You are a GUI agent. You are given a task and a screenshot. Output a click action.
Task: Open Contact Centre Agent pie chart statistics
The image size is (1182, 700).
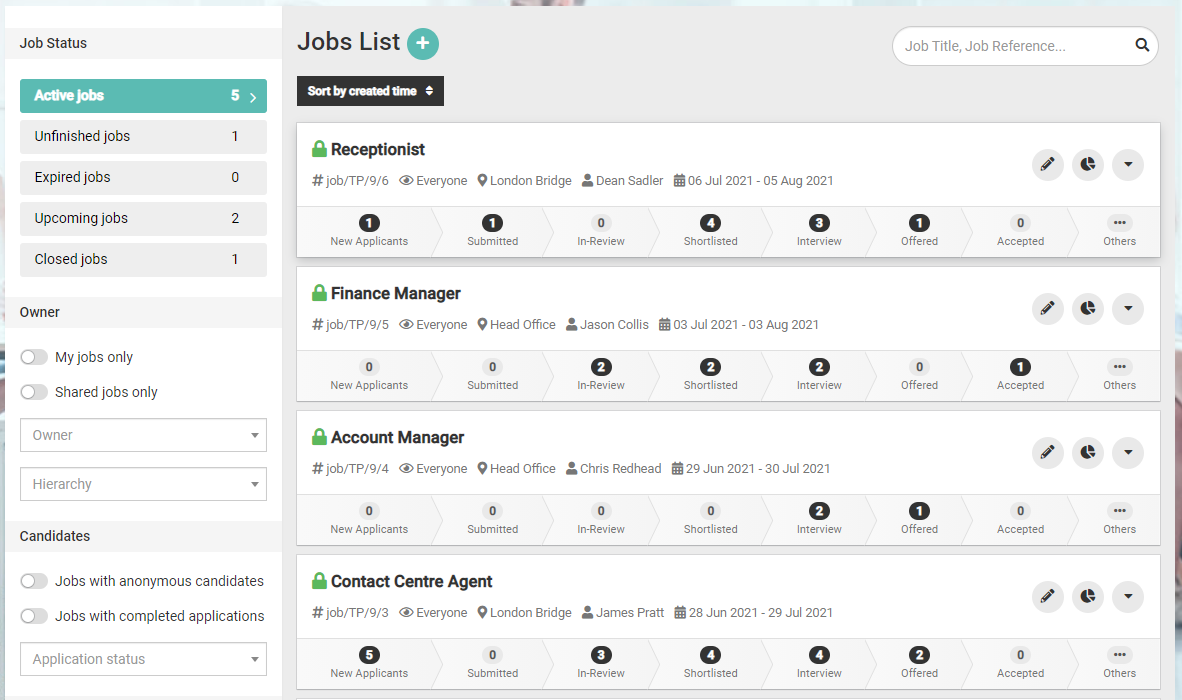tap(1087, 597)
